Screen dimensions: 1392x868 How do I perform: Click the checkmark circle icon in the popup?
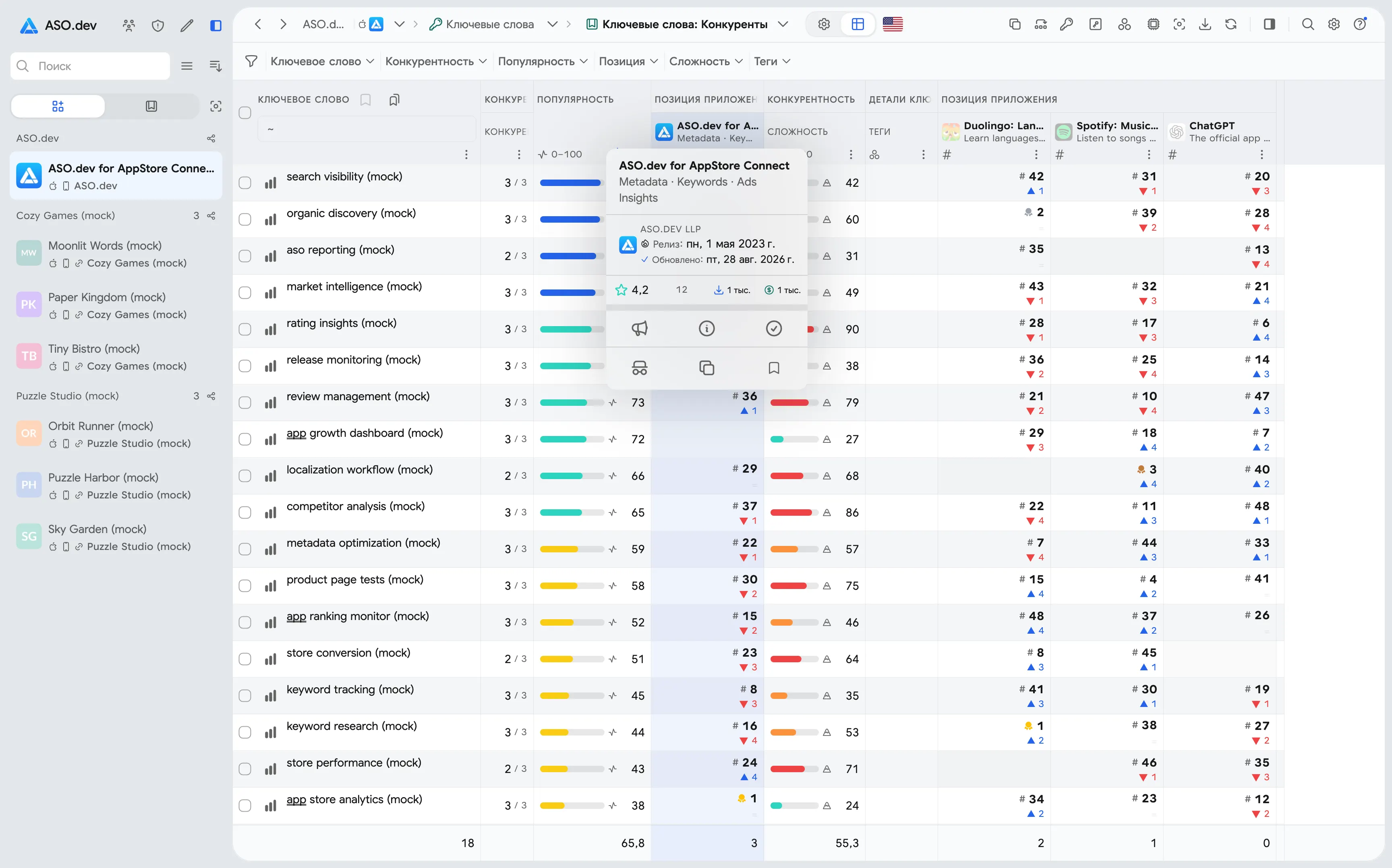pyautogui.click(x=773, y=329)
